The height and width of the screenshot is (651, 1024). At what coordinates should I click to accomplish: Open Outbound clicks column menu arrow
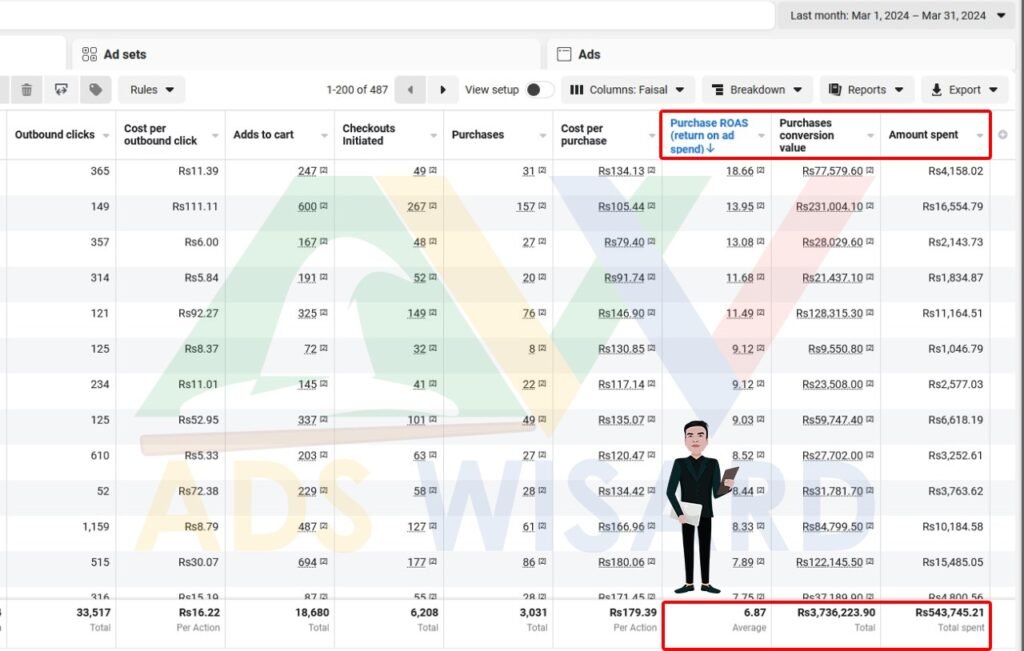106,135
